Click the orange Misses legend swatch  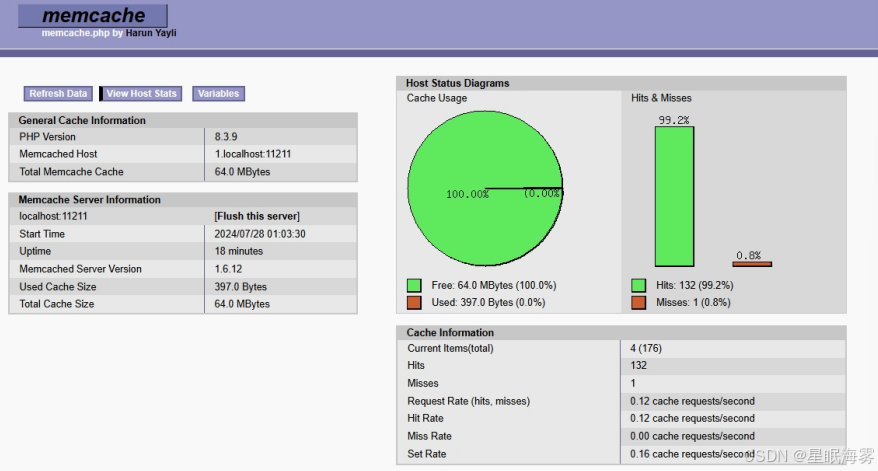[638, 303]
